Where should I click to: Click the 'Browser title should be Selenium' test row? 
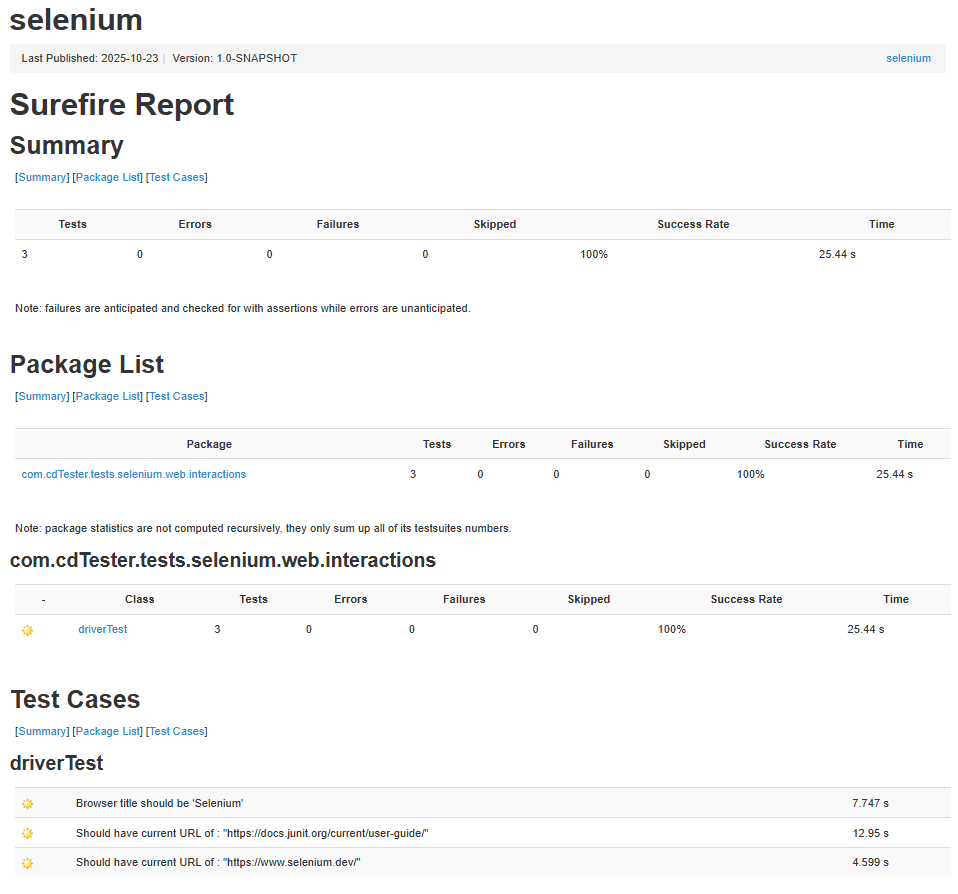(x=483, y=803)
